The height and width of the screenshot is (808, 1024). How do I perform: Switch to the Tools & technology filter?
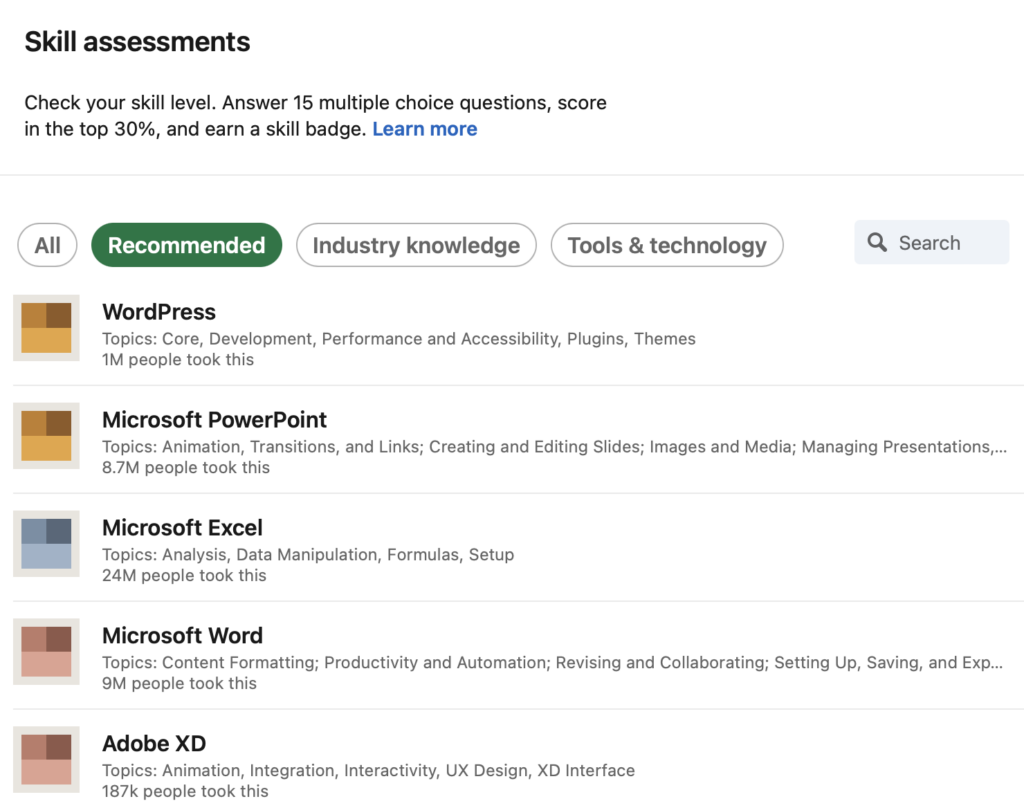(667, 245)
